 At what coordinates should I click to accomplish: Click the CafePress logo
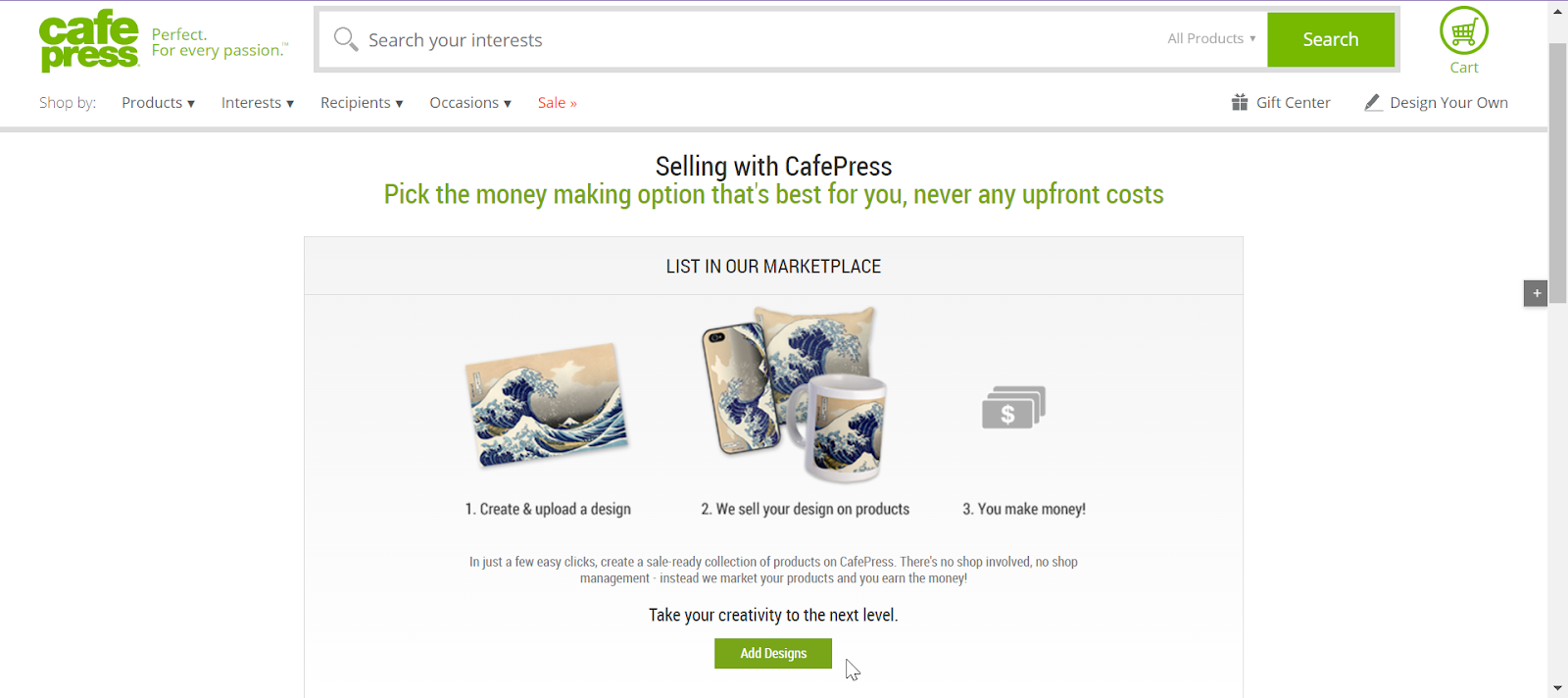[x=89, y=41]
